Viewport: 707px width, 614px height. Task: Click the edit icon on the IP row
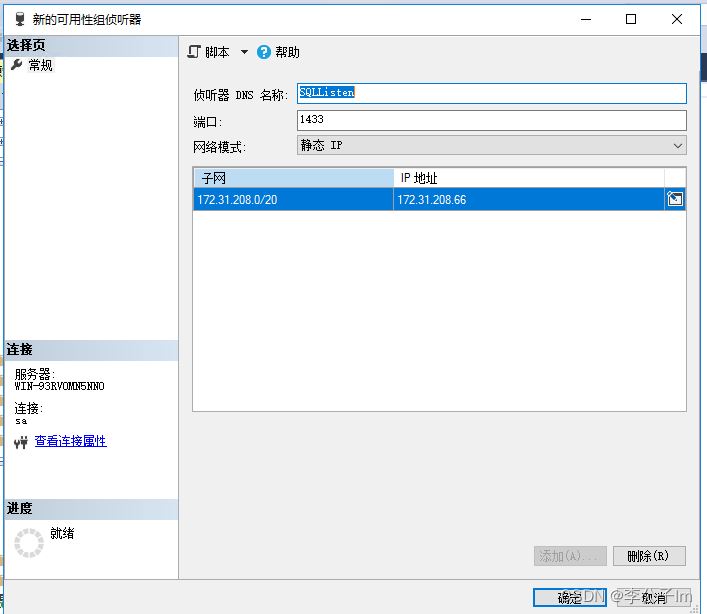pyautogui.click(x=675, y=199)
